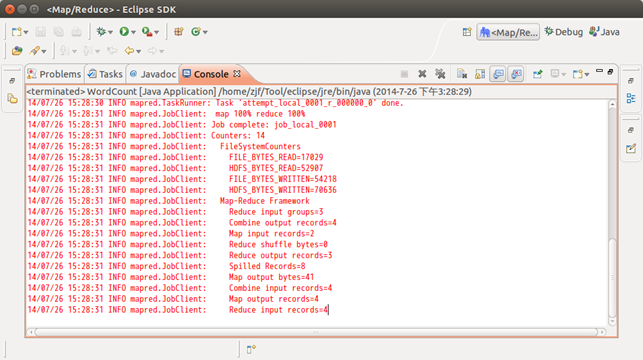The width and height of the screenshot is (643, 360).
Task: Click the New wizard toolbar icon
Action: 16,32
